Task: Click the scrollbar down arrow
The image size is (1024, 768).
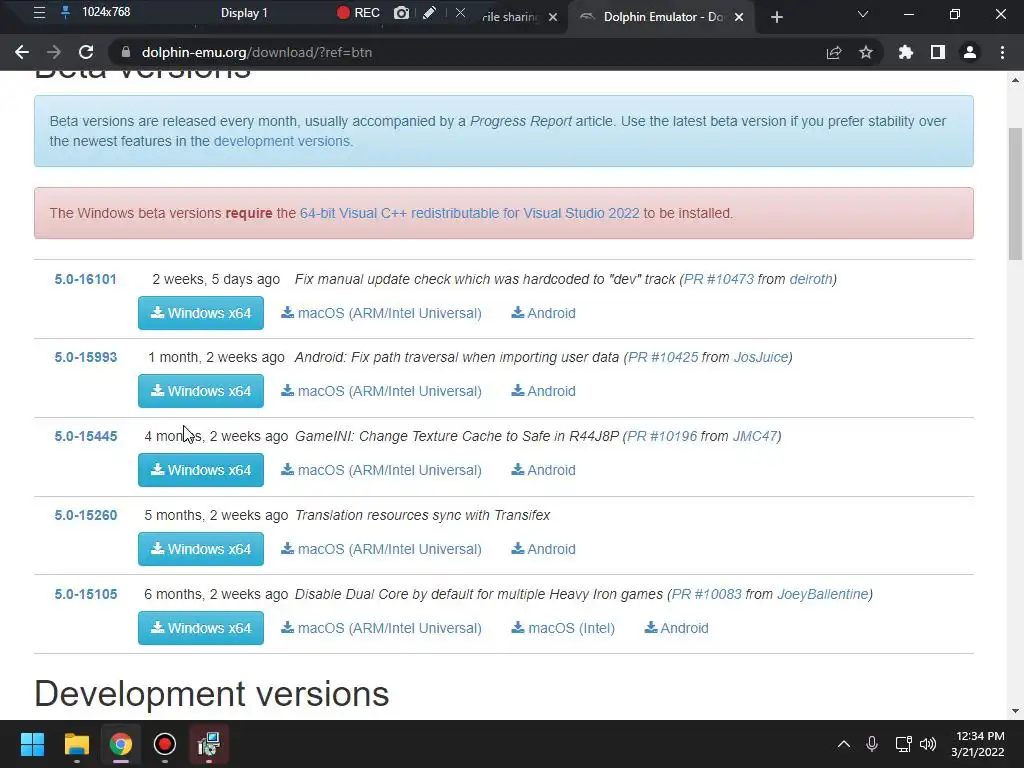Action: click(x=1015, y=711)
